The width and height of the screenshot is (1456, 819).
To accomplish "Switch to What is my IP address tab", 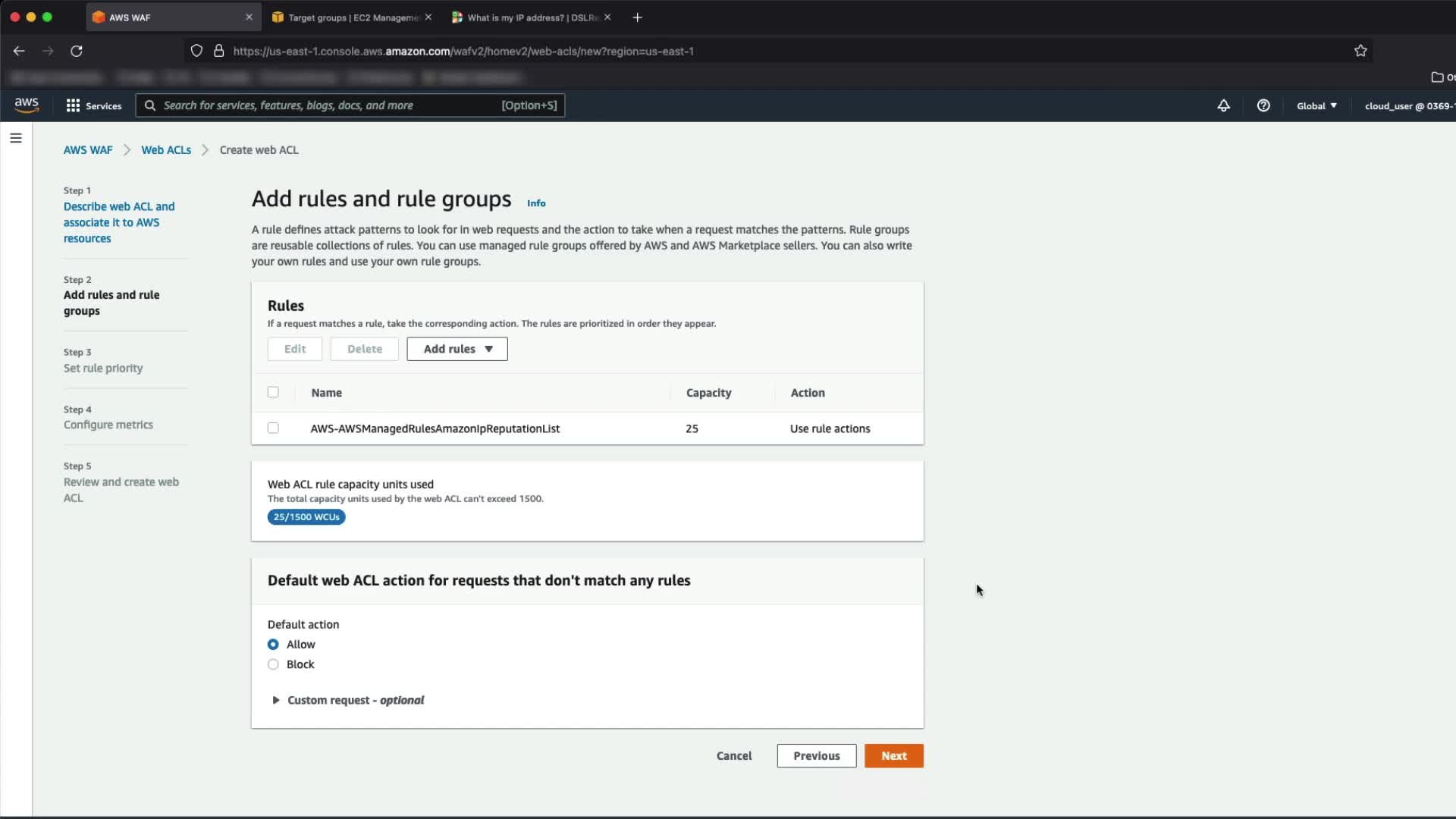I will coord(527,17).
